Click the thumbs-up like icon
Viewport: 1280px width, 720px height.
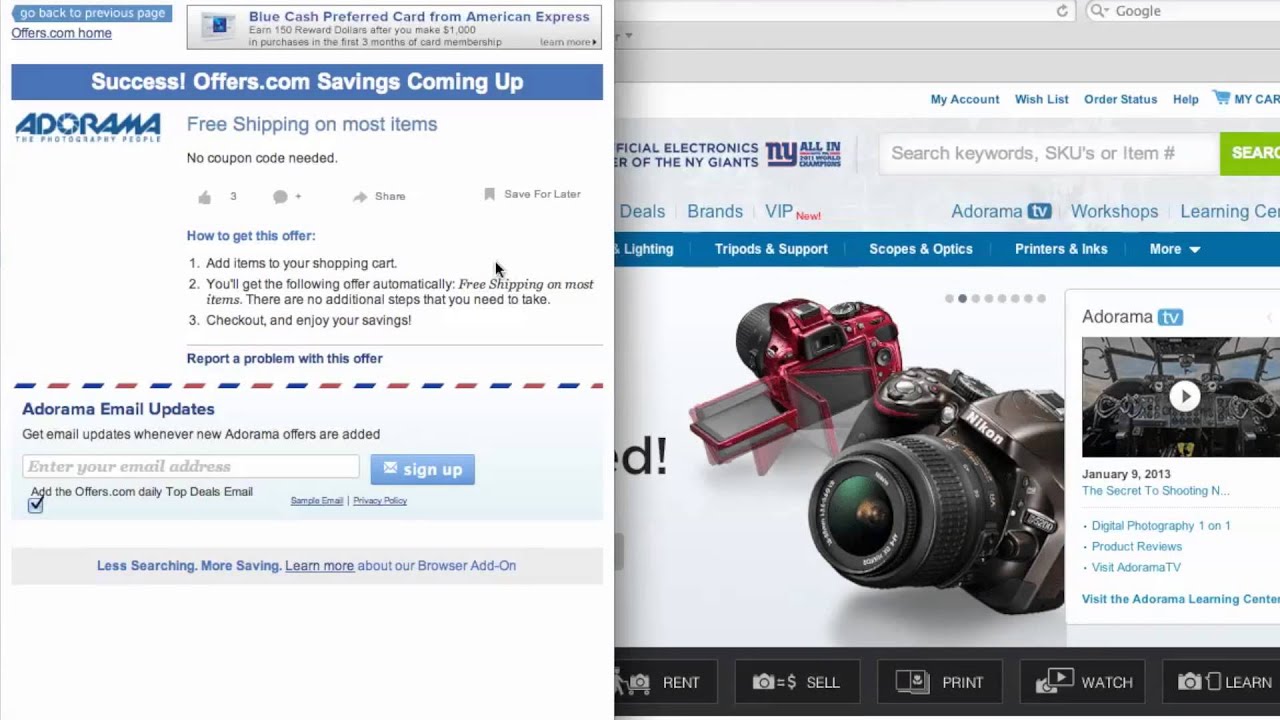tap(204, 197)
